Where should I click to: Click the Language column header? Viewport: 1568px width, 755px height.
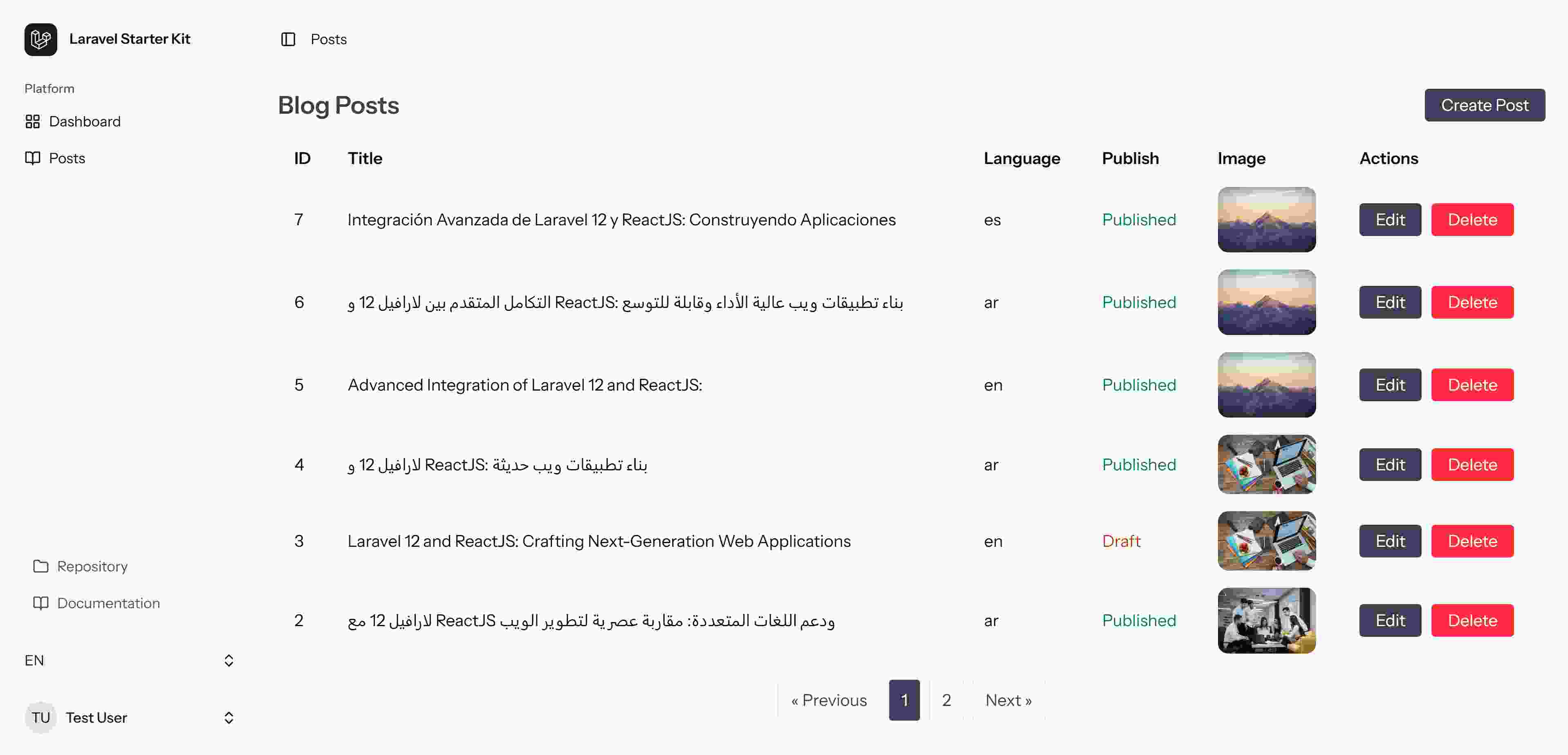click(1021, 158)
